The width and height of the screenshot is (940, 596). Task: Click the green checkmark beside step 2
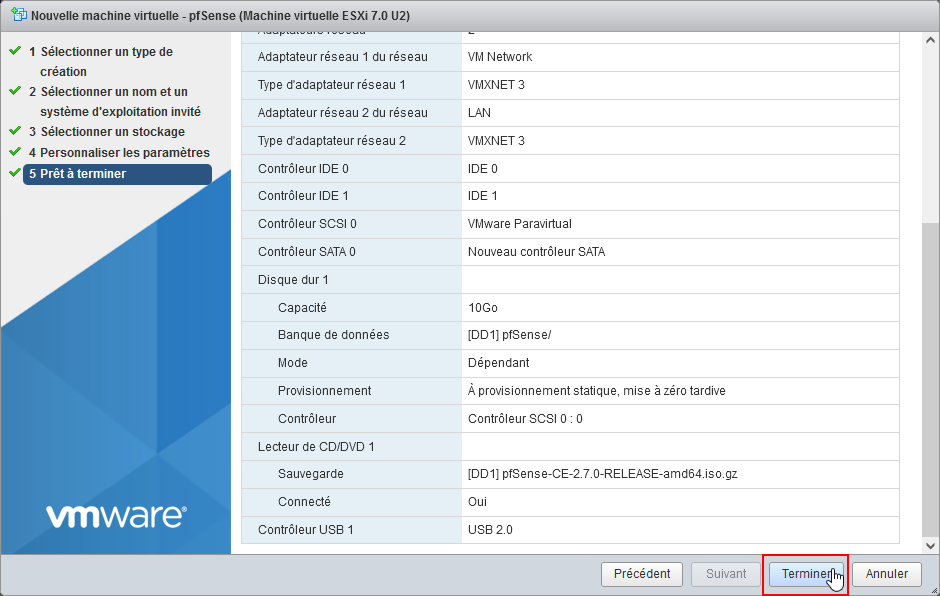pyautogui.click(x=15, y=91)
